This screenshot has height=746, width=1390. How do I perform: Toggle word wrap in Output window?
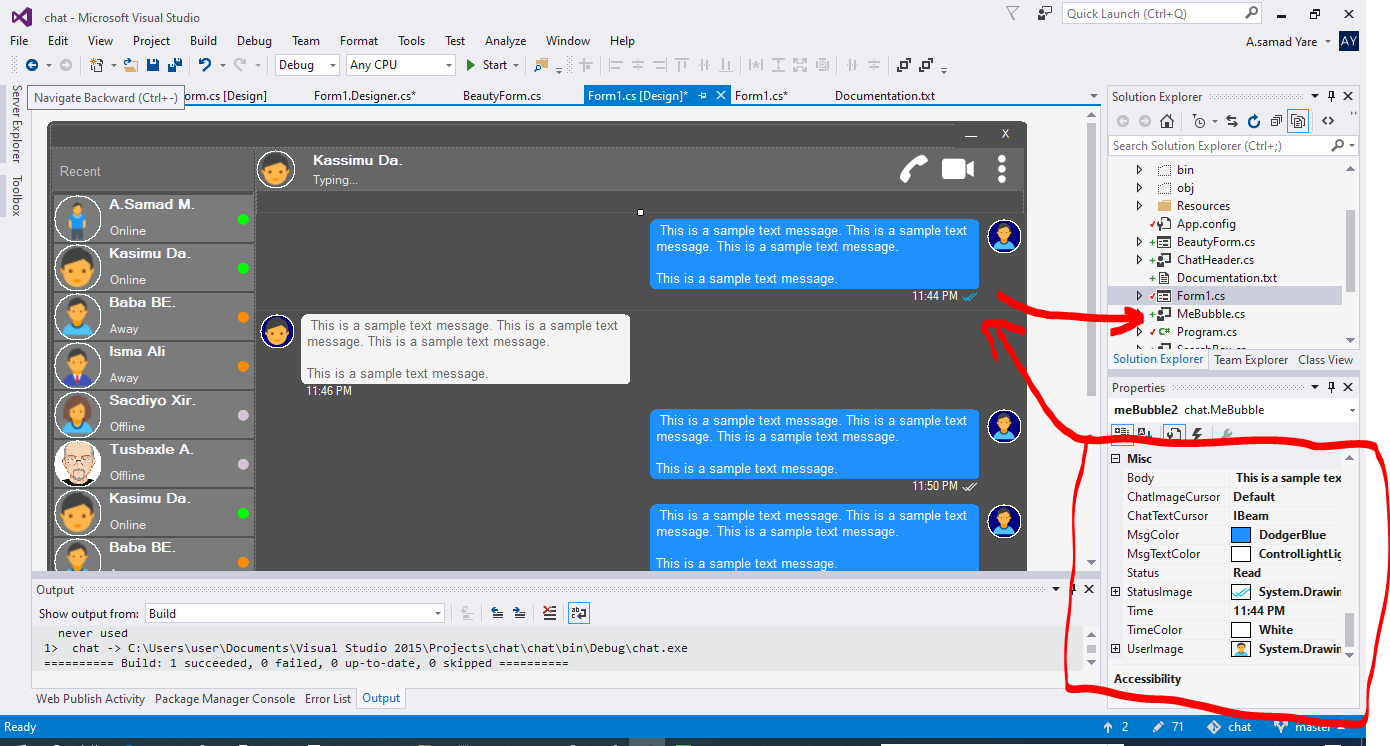(578, 613)
